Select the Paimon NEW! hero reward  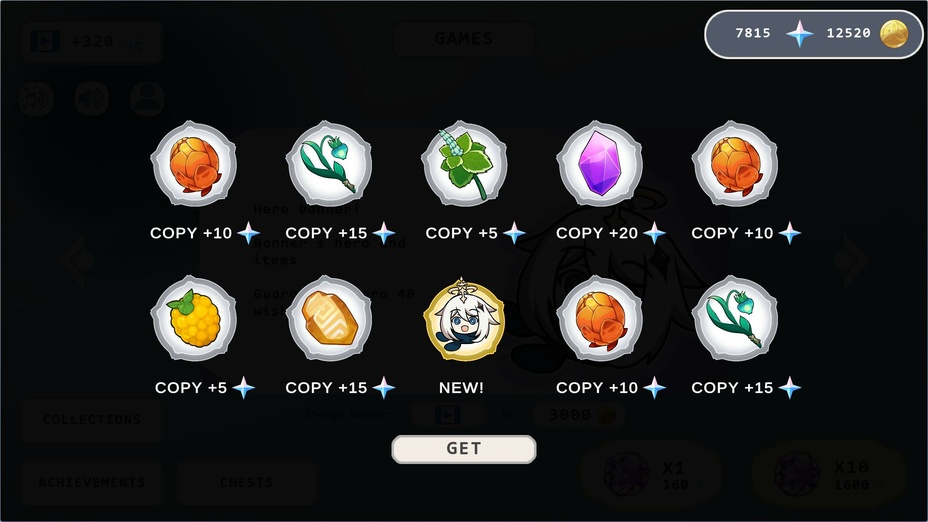pyautogui.click(x=465, y=320)
